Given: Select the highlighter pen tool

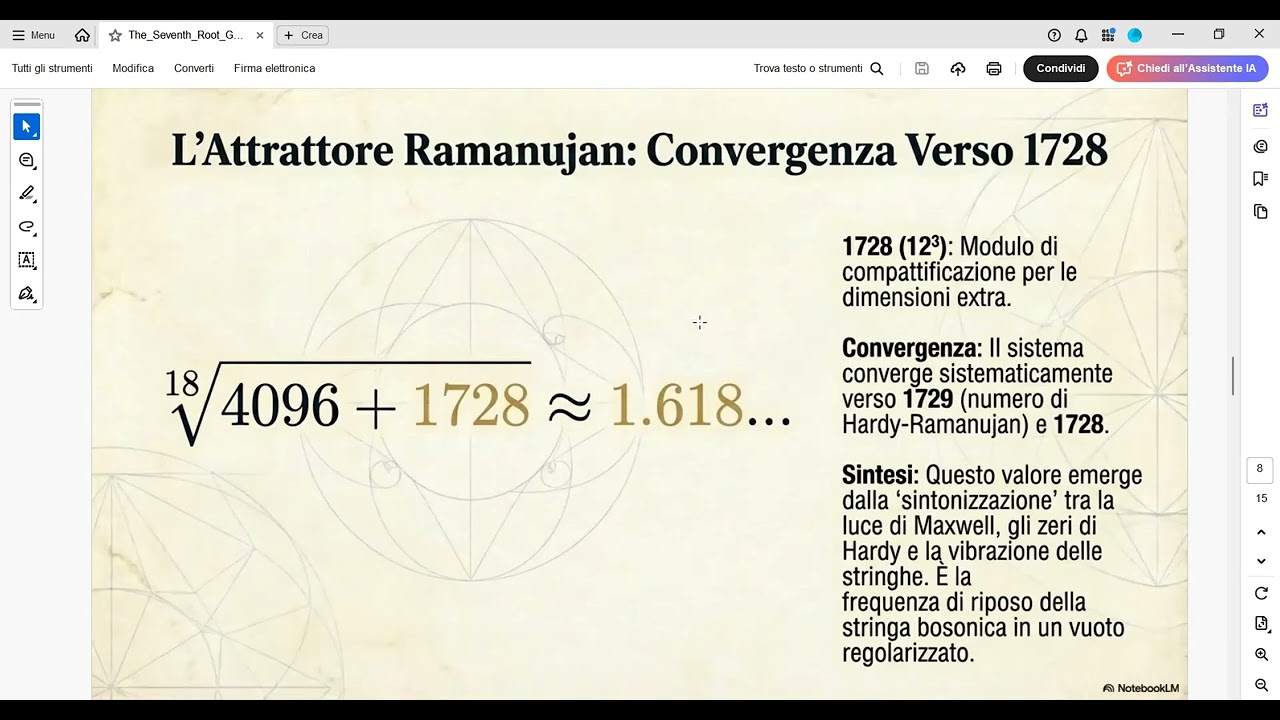Looking at the screenshot, I should (27, 193).
